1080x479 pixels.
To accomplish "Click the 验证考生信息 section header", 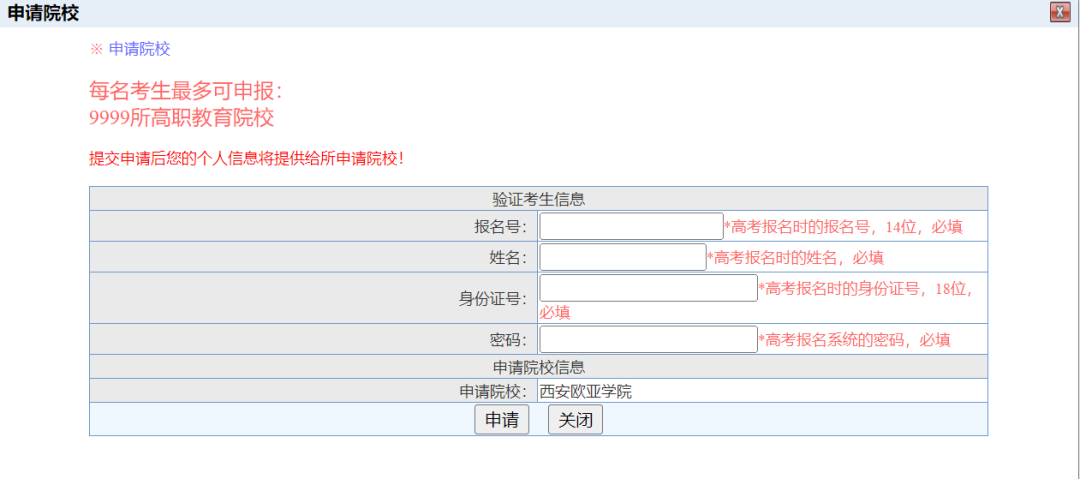I will 538,199.
